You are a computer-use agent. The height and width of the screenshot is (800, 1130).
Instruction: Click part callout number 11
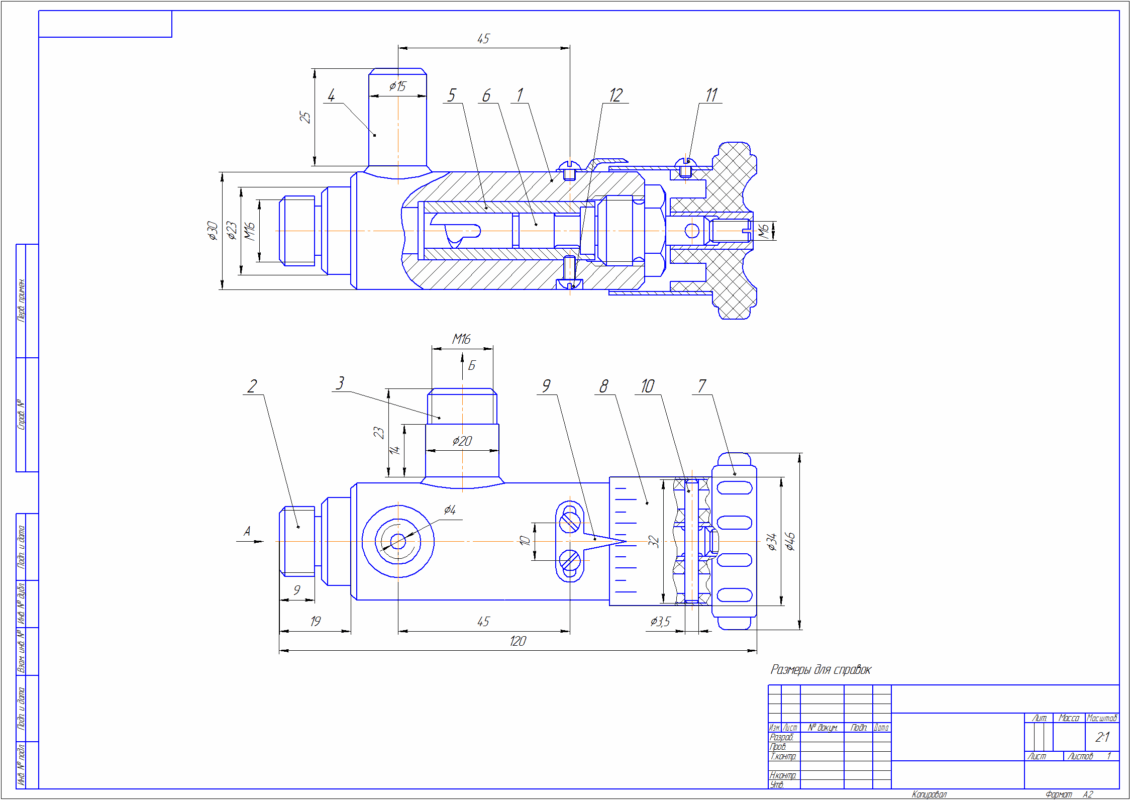coord(711,95)
